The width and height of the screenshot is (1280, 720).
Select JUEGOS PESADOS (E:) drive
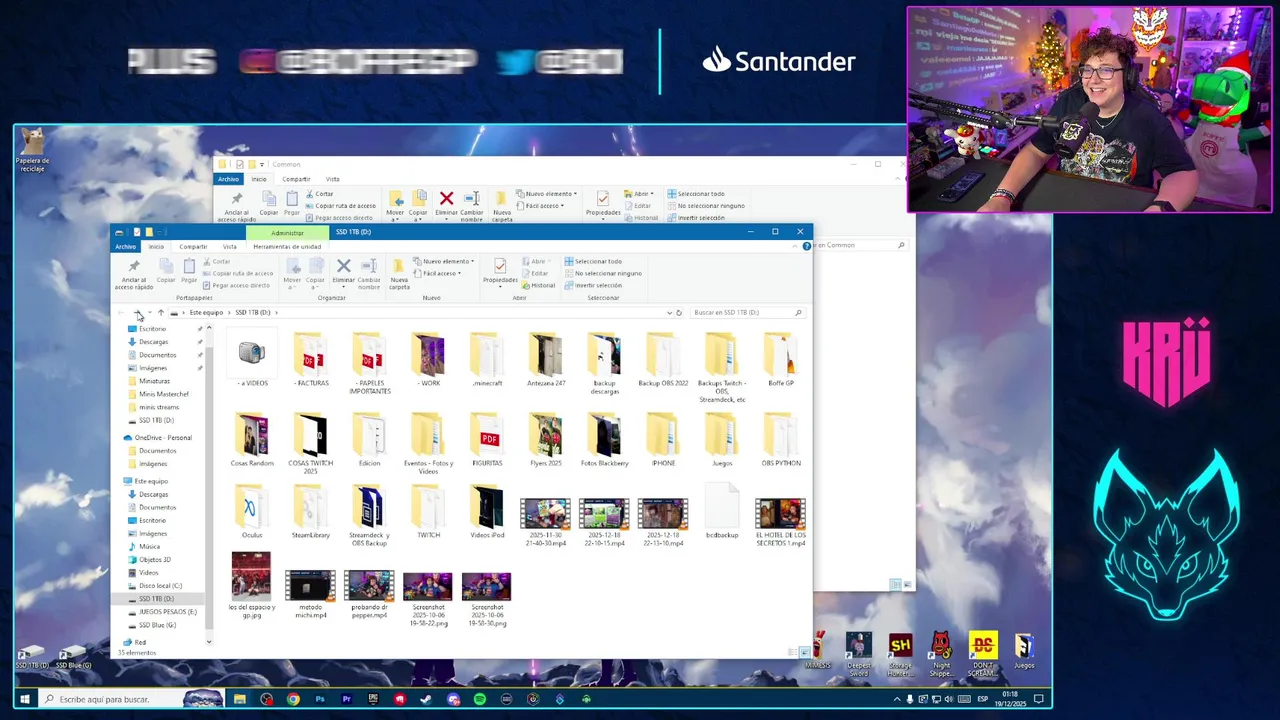(167, 612)
